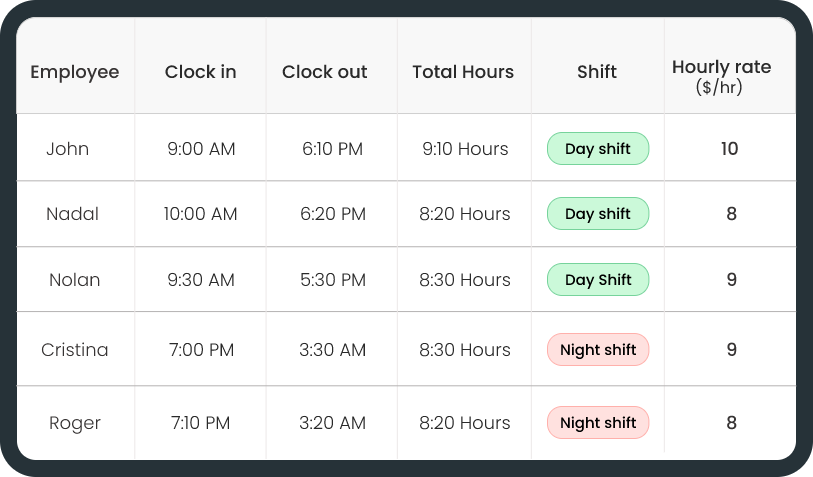Select Cristina's 3:30 AM clock-out time
This screenshot has width=813, height=477.
tap(332, 350)
